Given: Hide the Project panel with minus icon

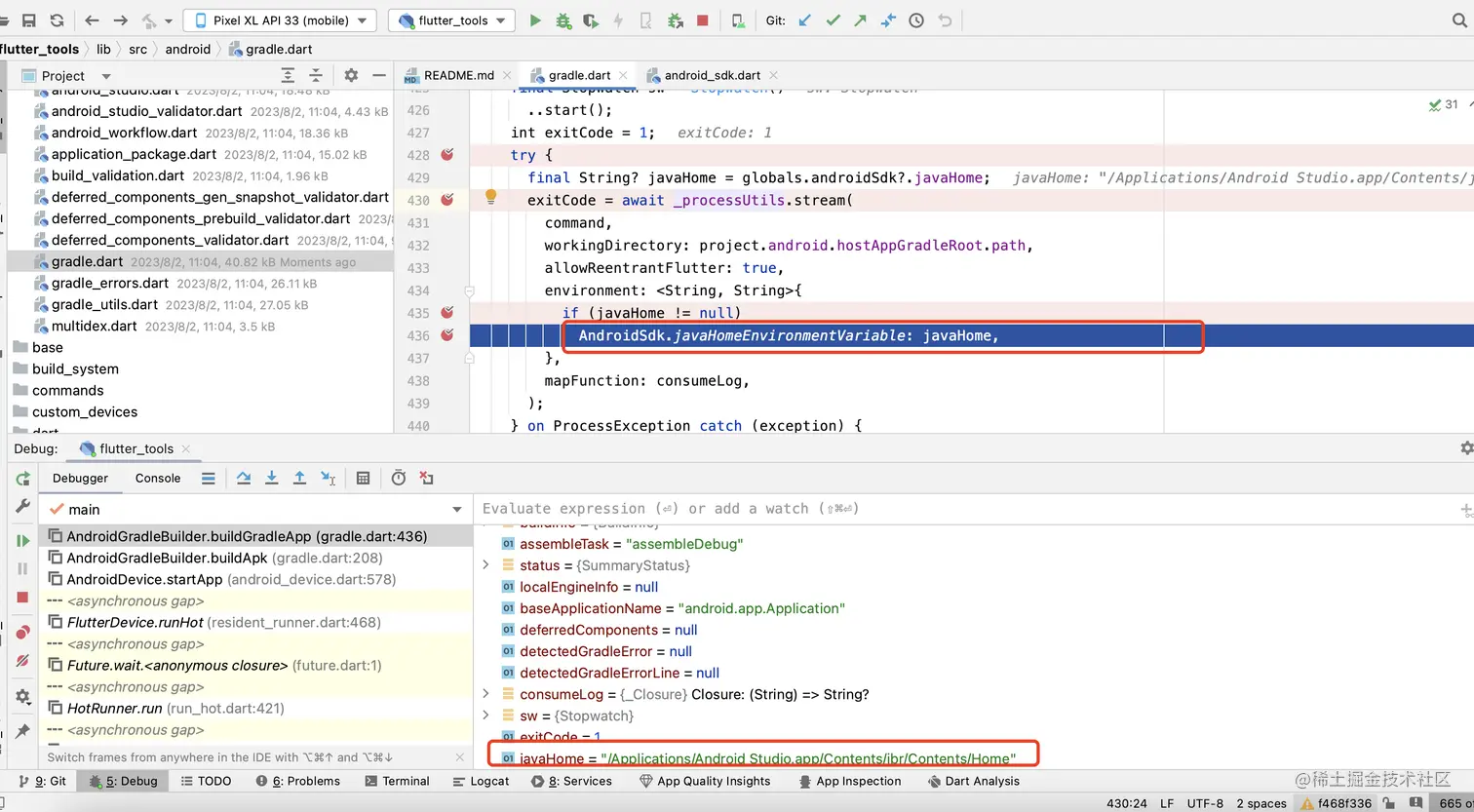Looking at the screenshot, I should tap(377, 75).
